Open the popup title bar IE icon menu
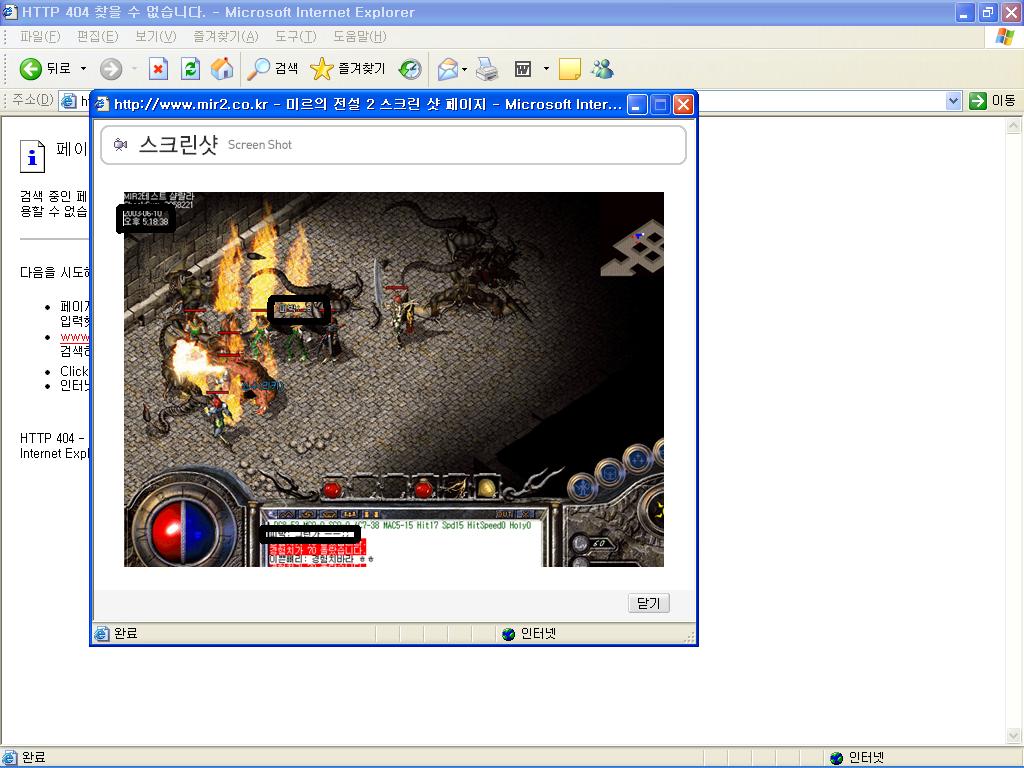This screenshot has height=768, width=1024. coord(103,104)
